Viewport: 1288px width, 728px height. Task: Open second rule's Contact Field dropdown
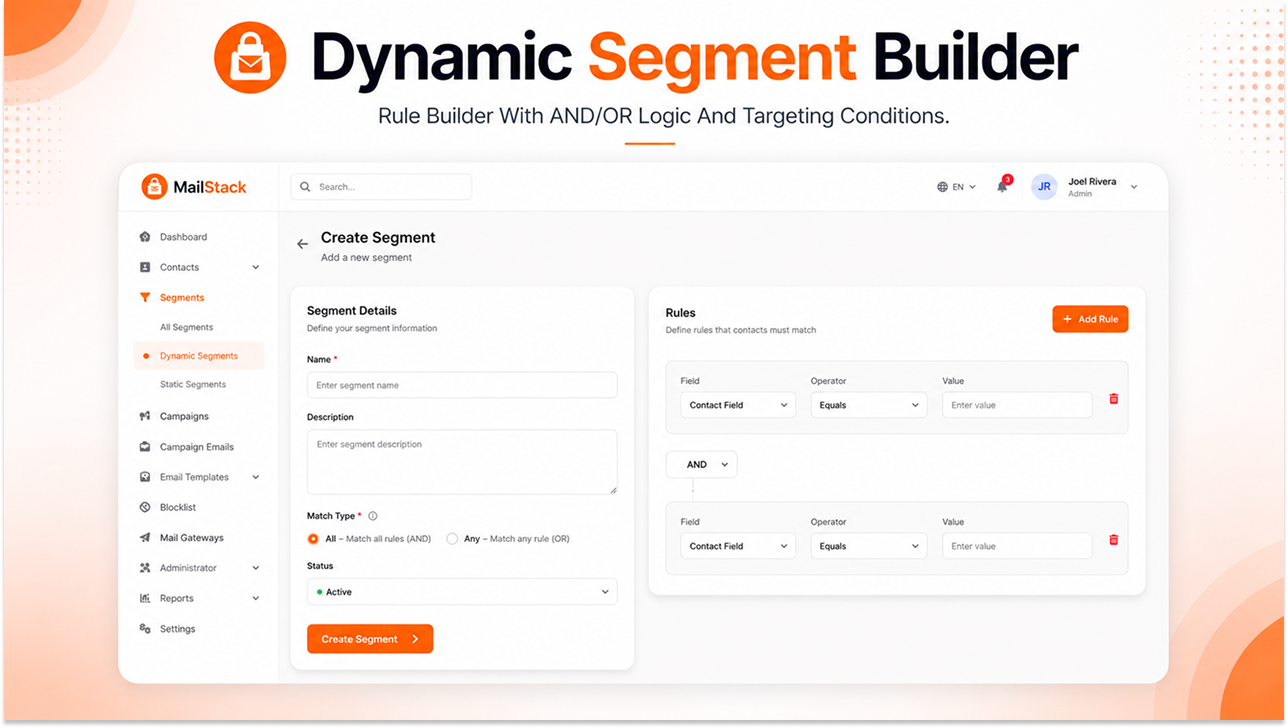pyautogui.click(x=738, y=546)
